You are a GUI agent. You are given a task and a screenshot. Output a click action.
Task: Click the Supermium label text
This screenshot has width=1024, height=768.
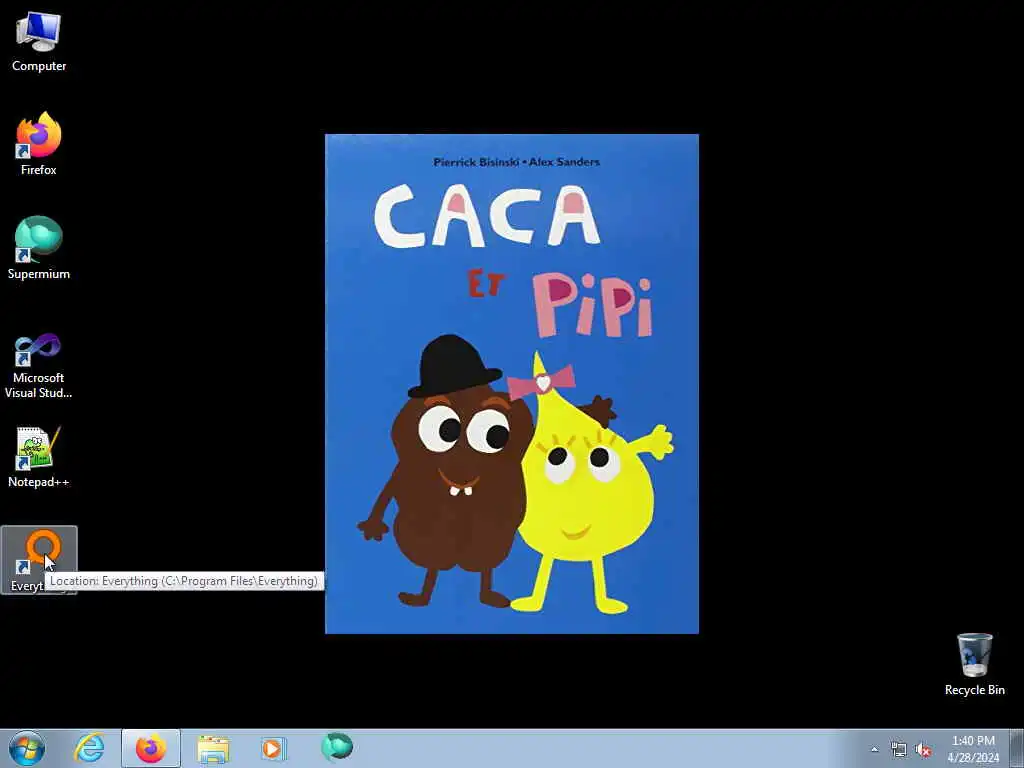[x=39, y=274]
